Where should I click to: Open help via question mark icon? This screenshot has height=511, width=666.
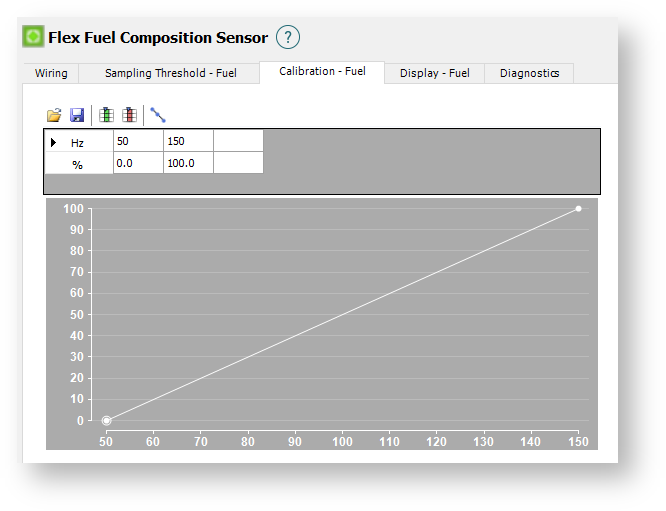coord(288,37)
